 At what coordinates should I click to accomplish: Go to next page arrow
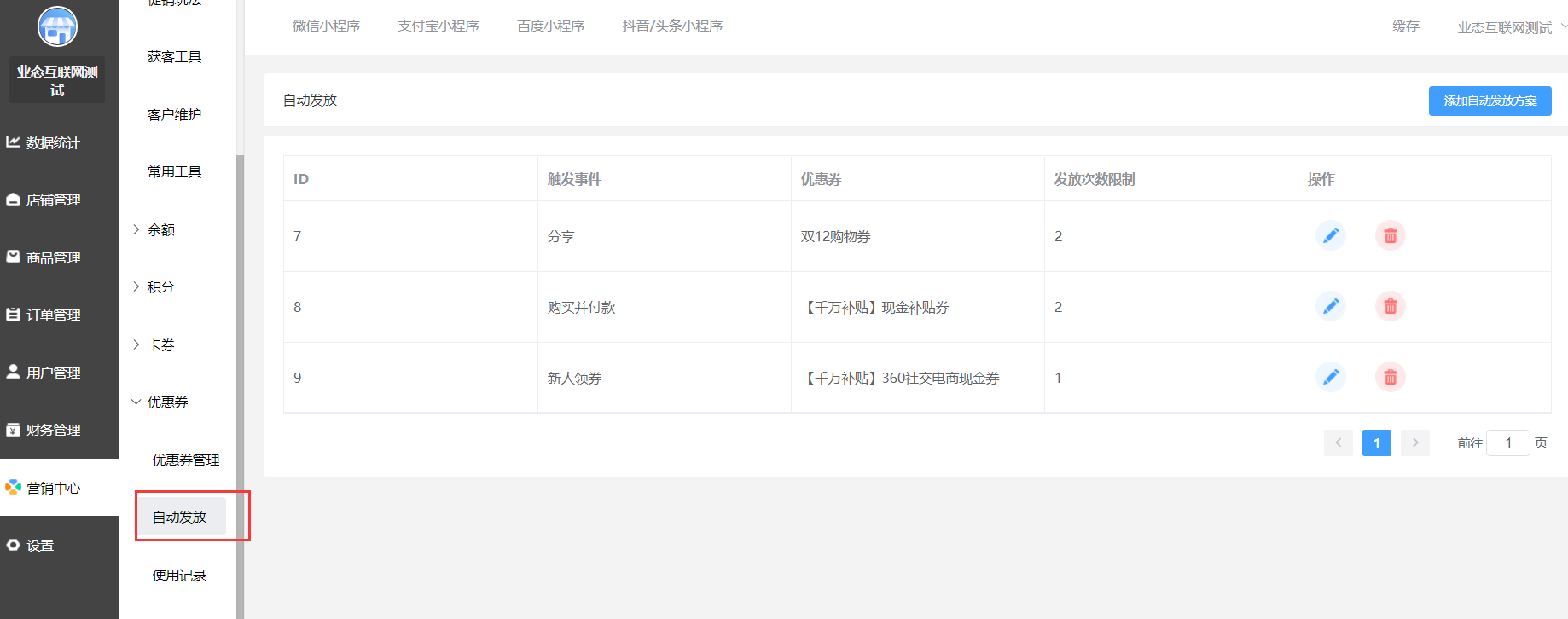click(1415, 443)
